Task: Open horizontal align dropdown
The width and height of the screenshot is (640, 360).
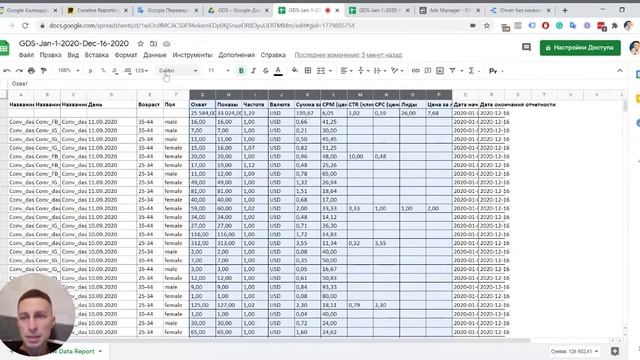Action: click(x=347, y=71)
